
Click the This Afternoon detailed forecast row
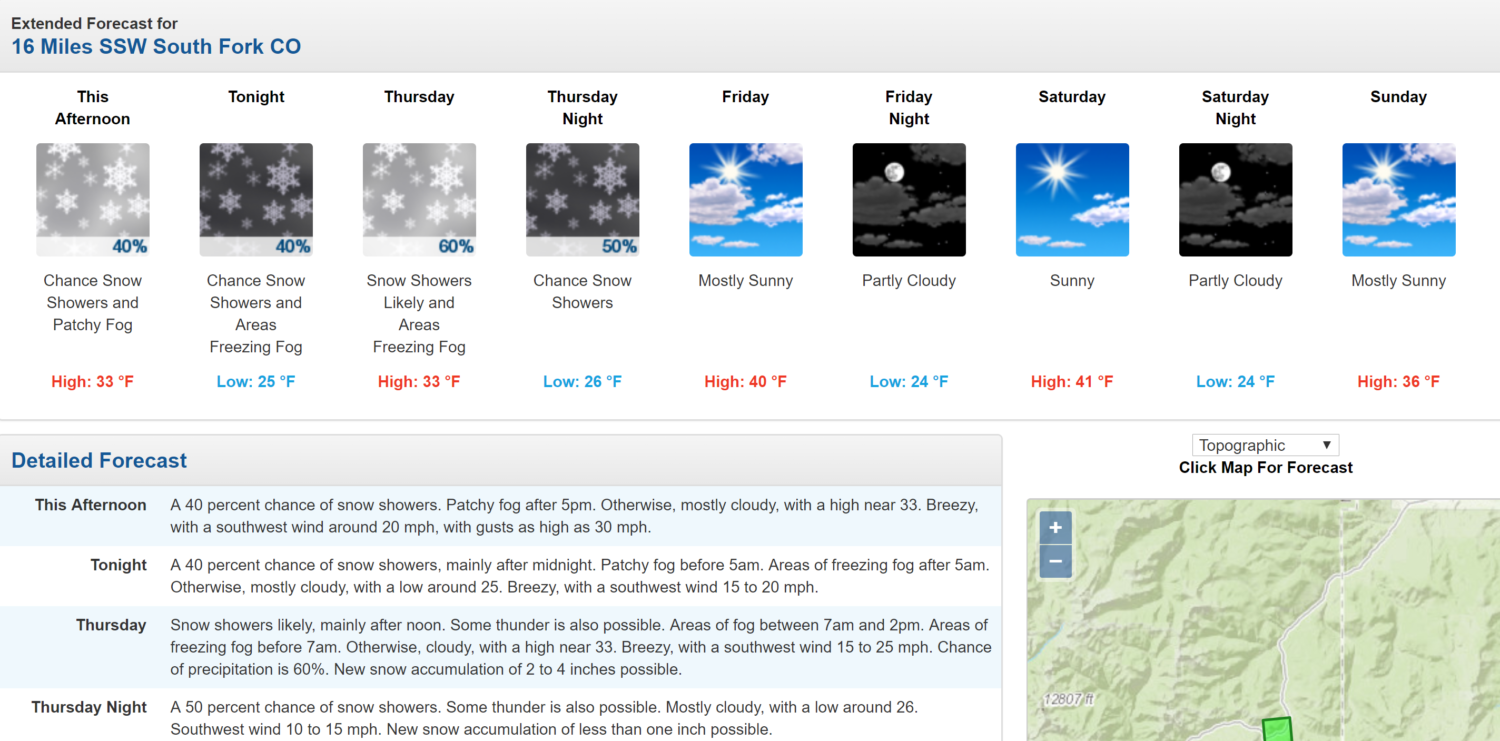tap(500, 516)
